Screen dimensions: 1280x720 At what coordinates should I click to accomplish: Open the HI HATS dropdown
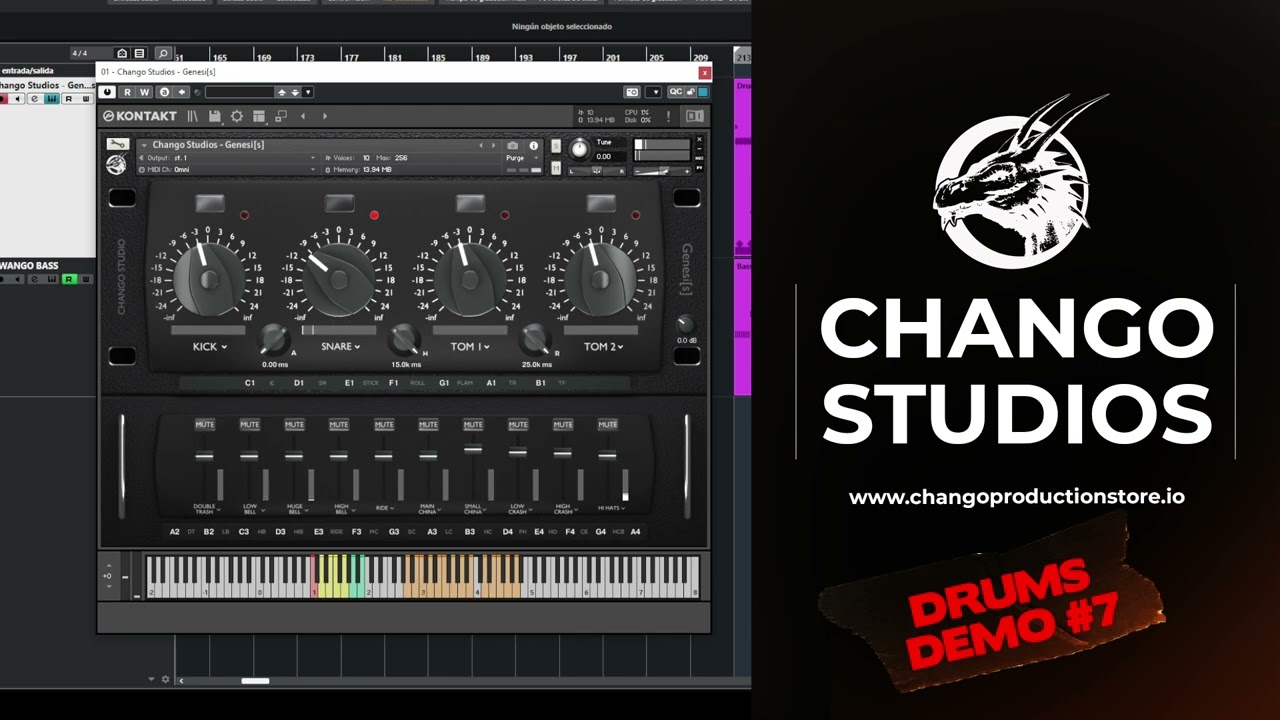click(612, 508)
